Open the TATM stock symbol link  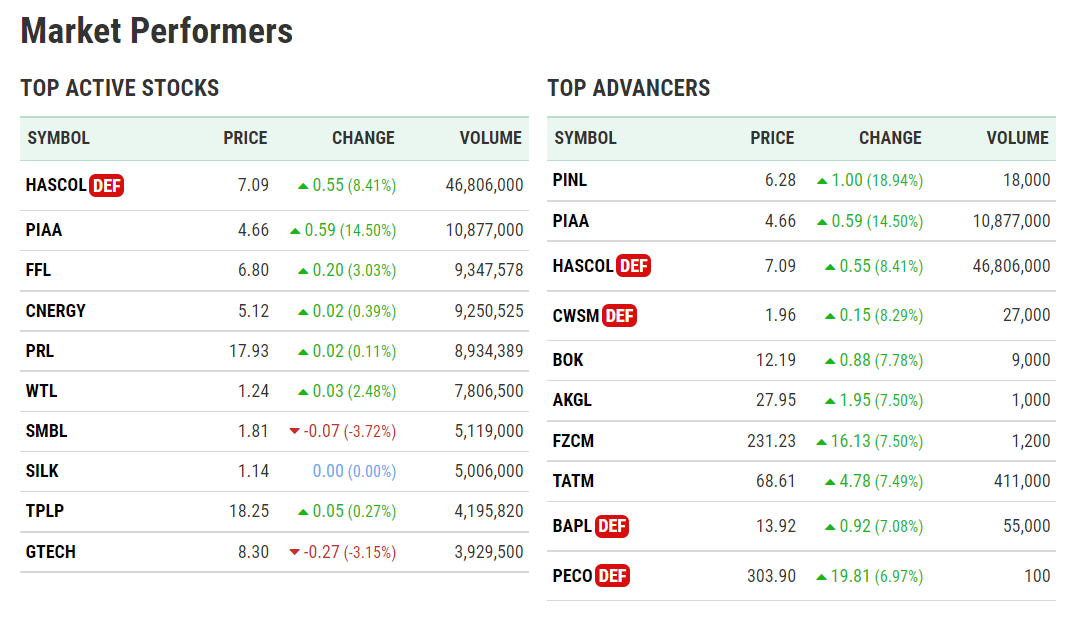573,481
